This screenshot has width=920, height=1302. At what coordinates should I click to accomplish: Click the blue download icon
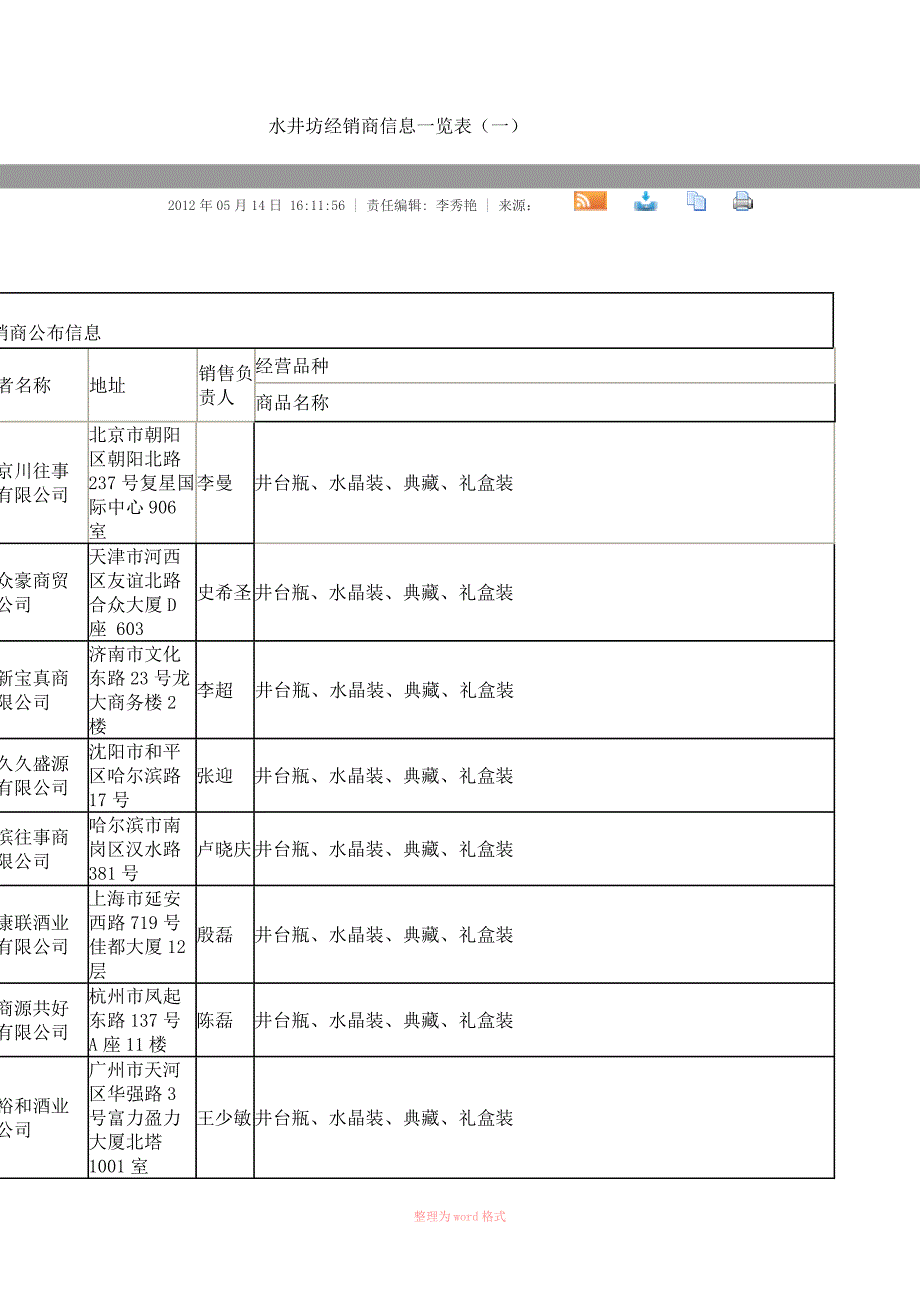click(646, 201)
